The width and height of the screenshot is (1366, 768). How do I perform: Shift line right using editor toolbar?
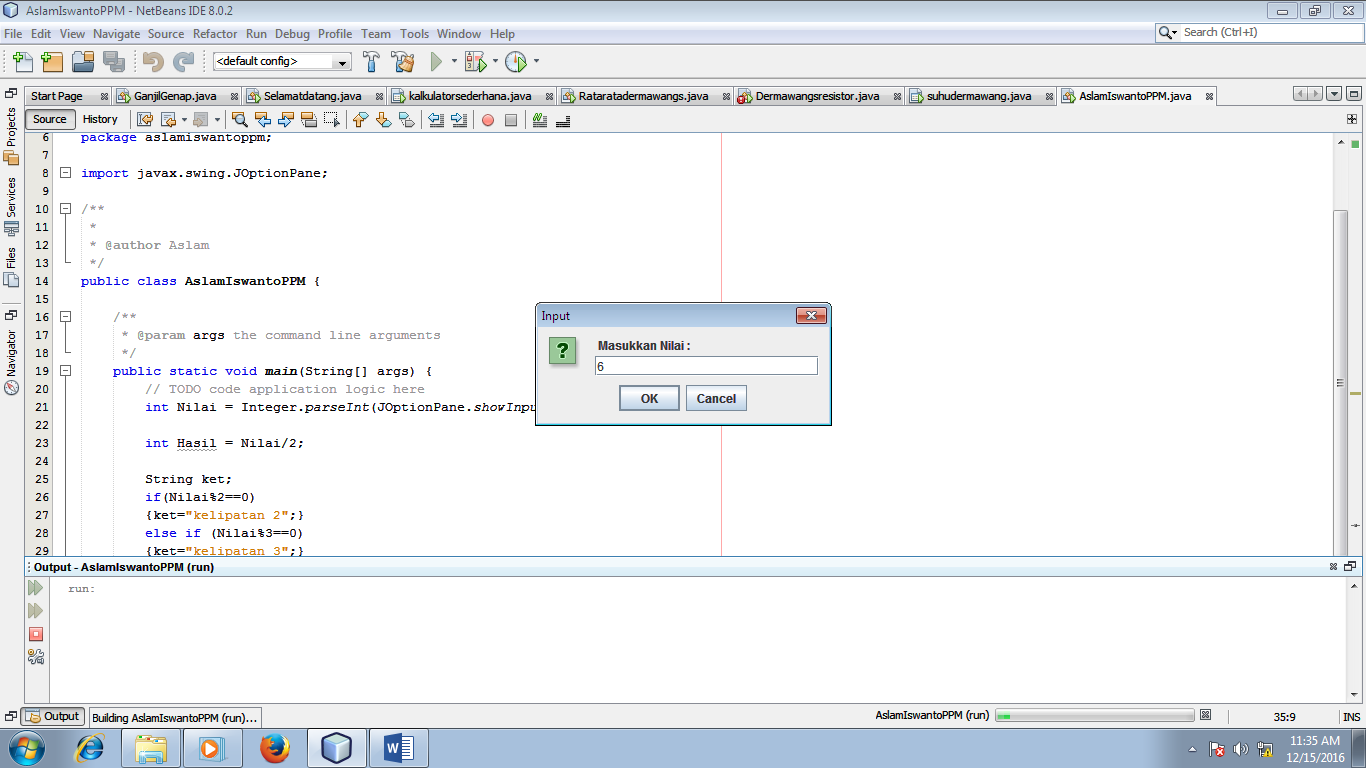[459, 120]
